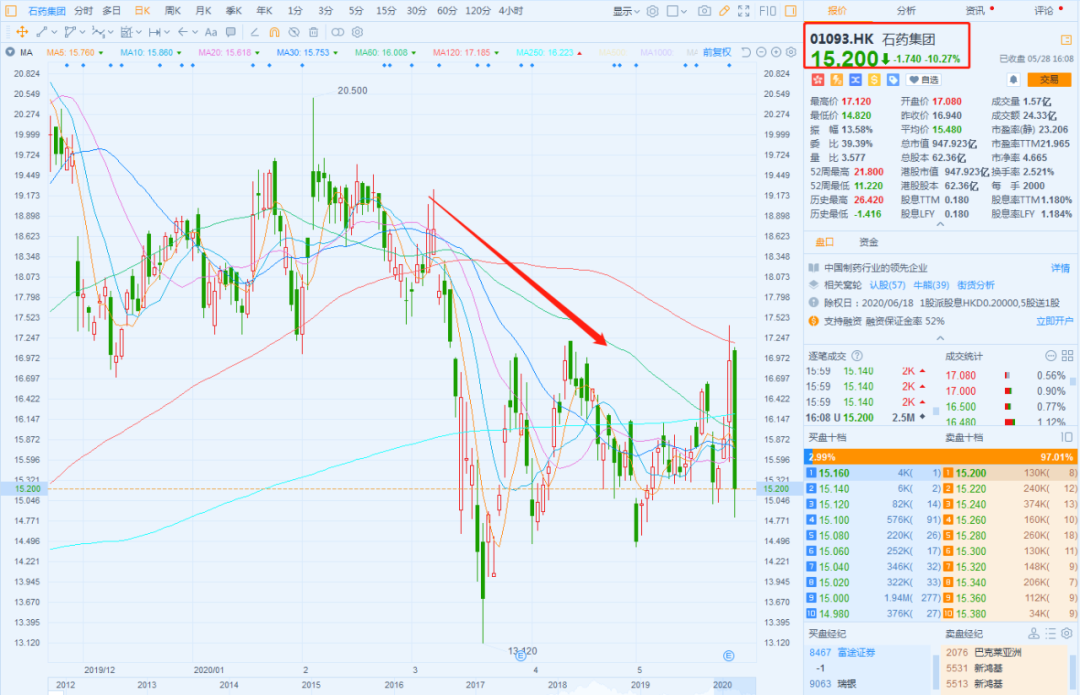Toggle MA10 line visibility

point(151,52)
